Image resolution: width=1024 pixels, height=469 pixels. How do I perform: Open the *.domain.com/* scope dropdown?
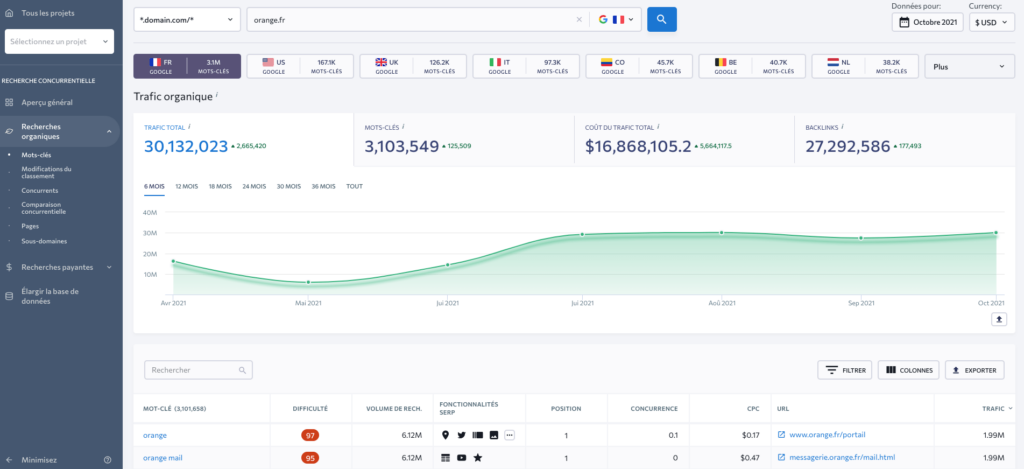187,20
